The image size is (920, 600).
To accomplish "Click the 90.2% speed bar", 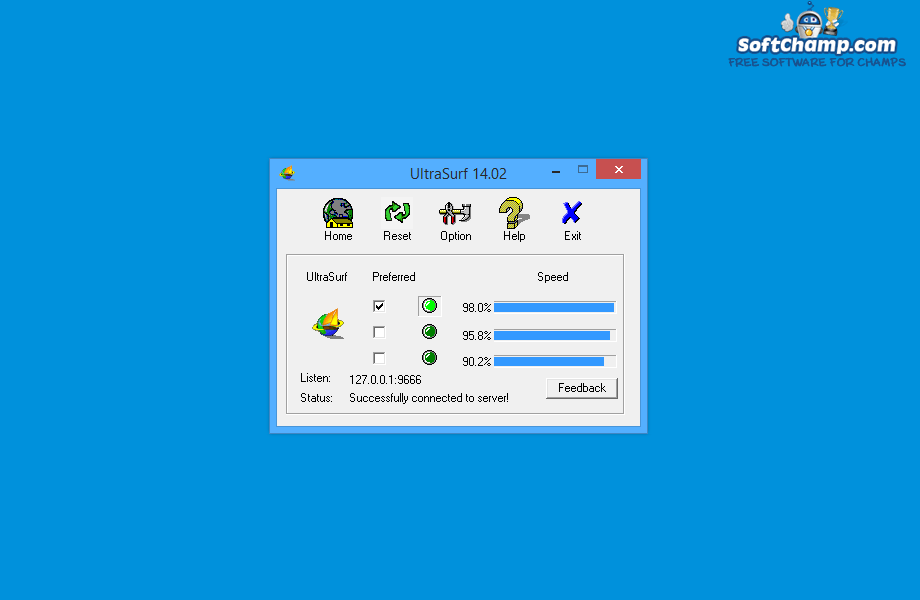I will [x=555, y=361].
